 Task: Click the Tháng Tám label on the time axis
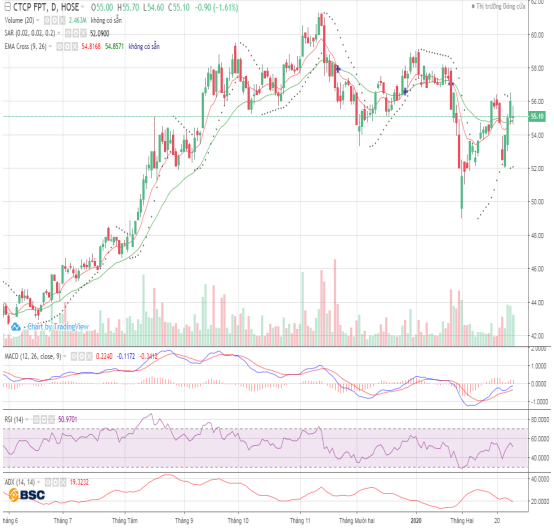tap(125, 520)
